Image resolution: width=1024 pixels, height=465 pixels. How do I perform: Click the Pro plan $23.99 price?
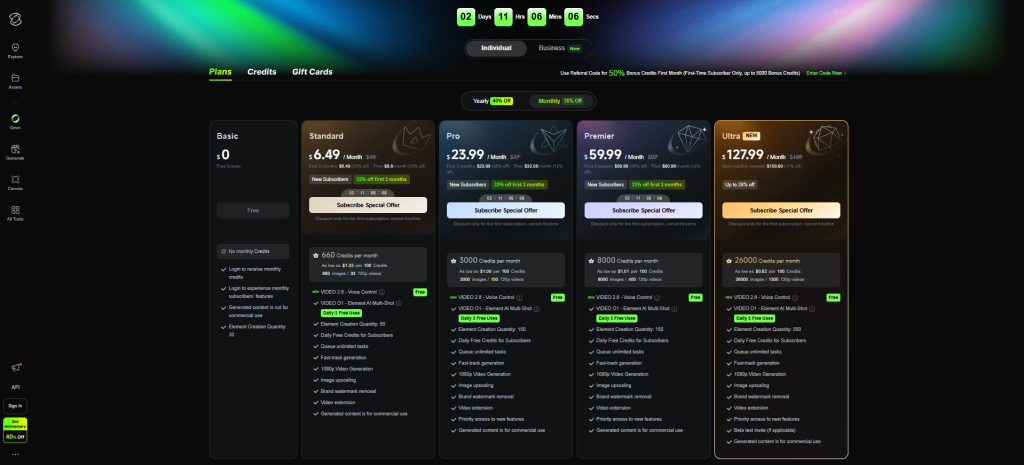click(466, 155)
